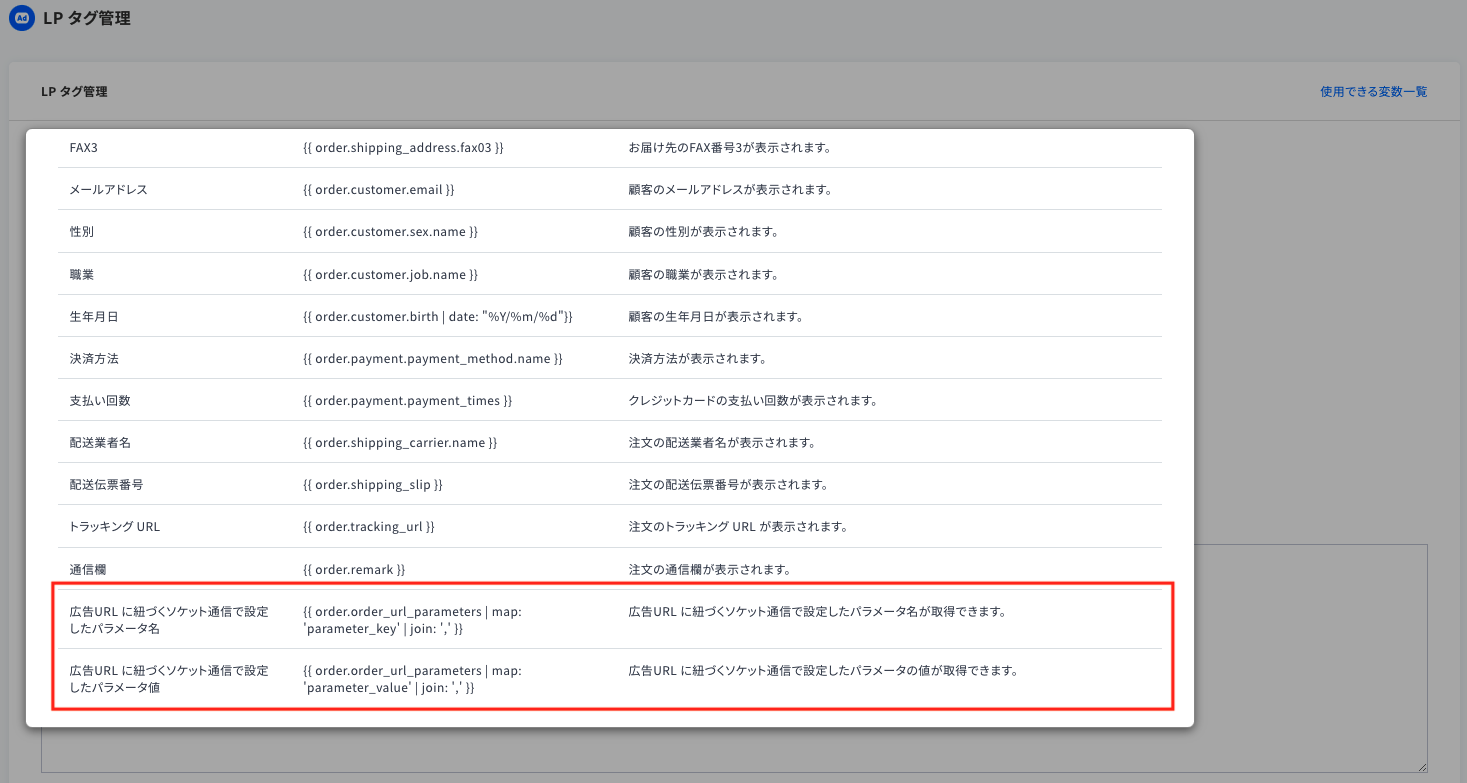Click description クレジットカードの支払い回数が表示されます

tap(753, 401)
